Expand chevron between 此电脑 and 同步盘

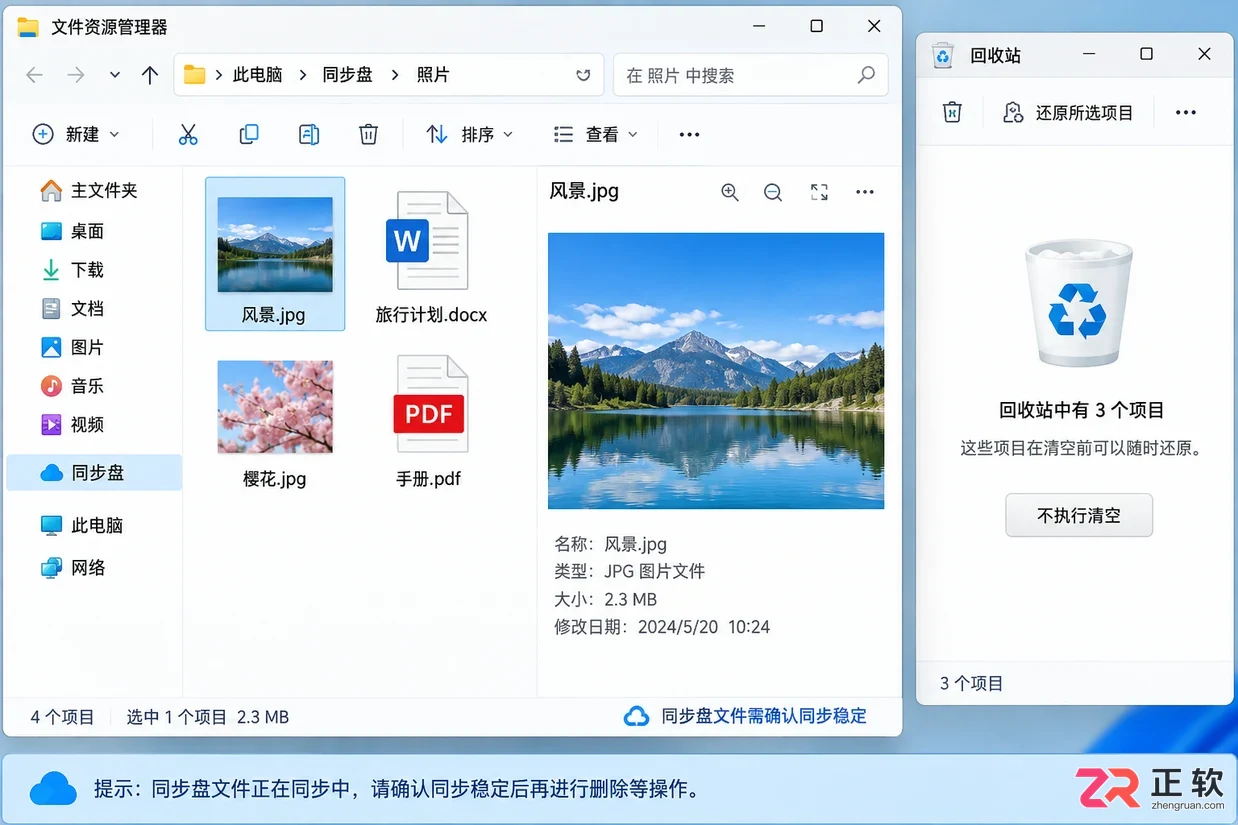click(x=303, y=75)
